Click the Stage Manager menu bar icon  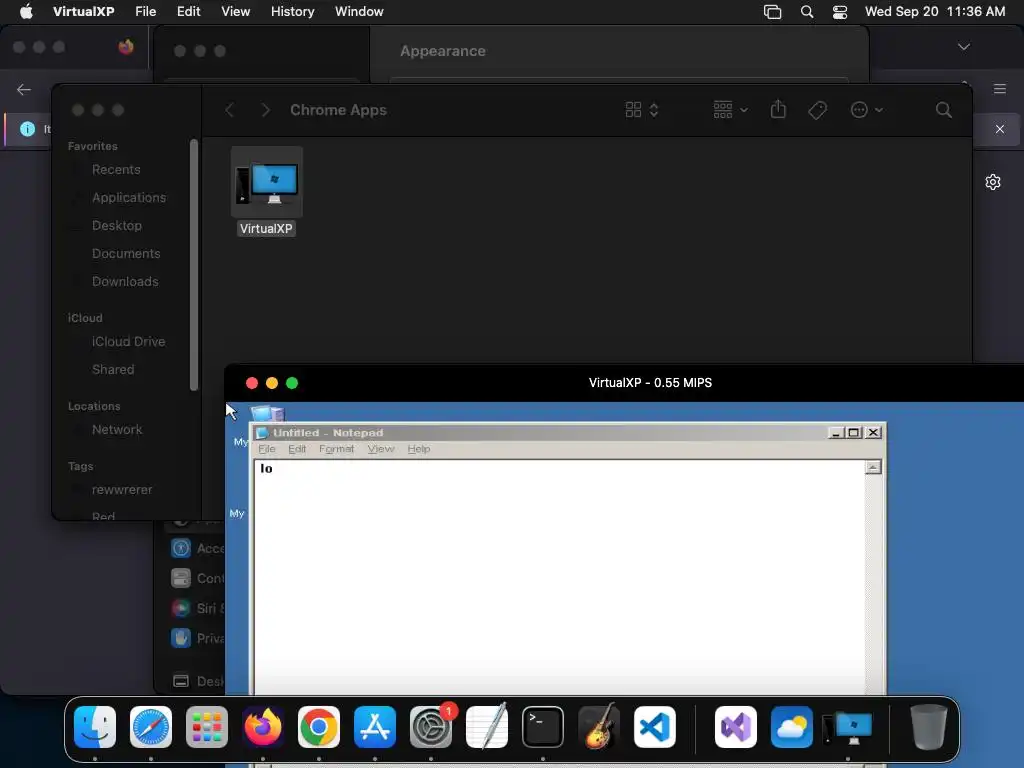(773, 12)
